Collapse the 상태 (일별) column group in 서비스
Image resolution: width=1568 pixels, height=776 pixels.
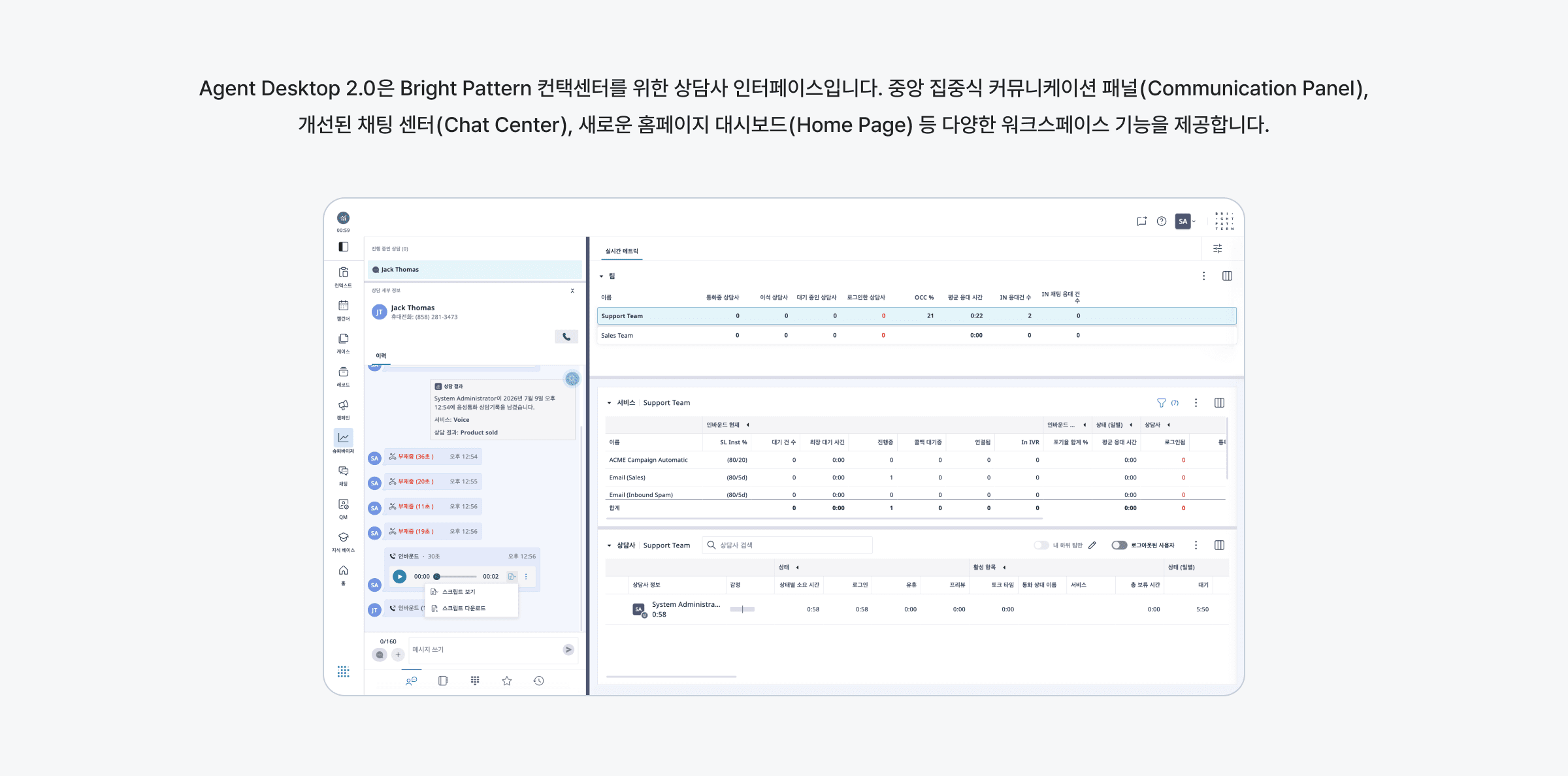1131,425
